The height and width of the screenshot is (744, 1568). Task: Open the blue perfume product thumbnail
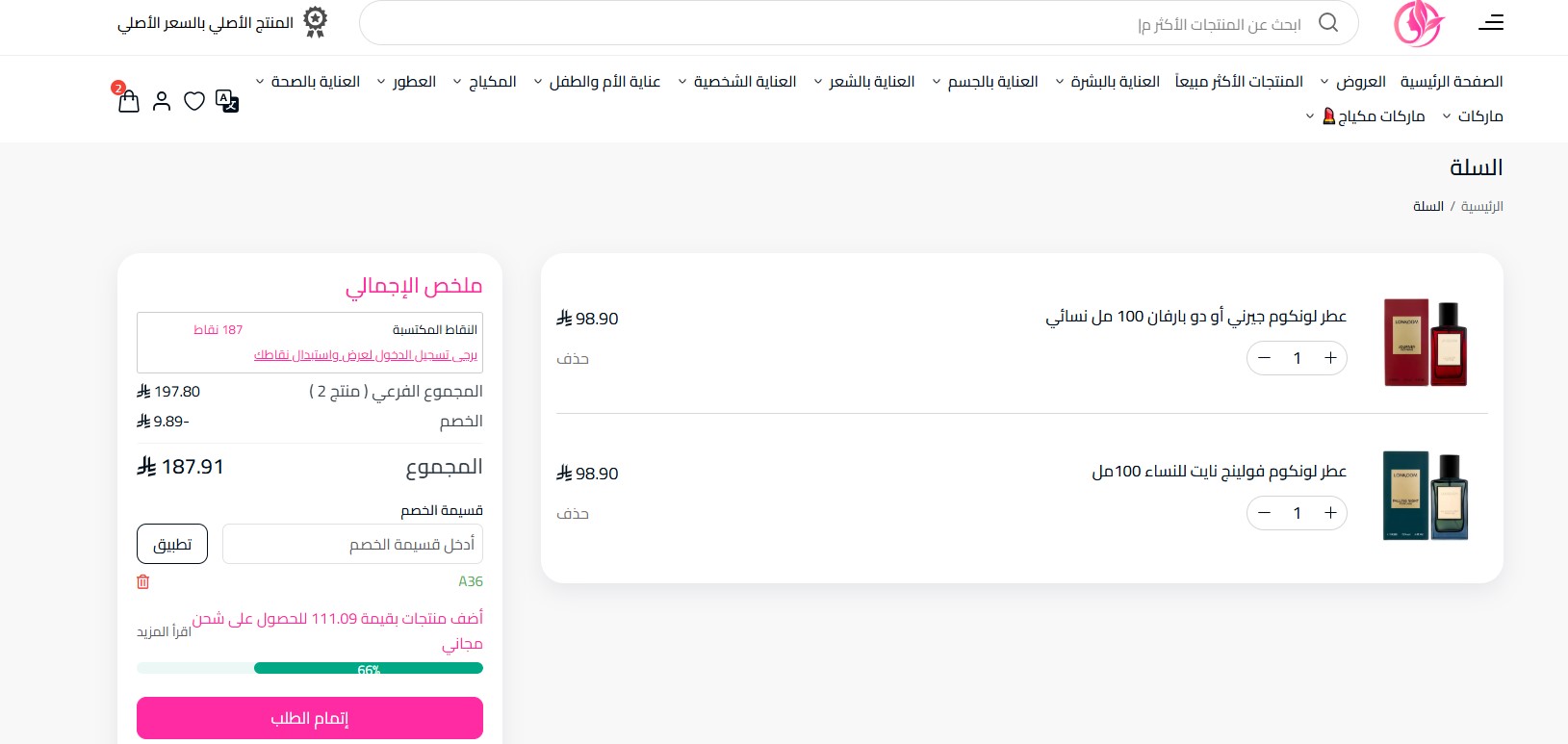tap(1426, 496)
